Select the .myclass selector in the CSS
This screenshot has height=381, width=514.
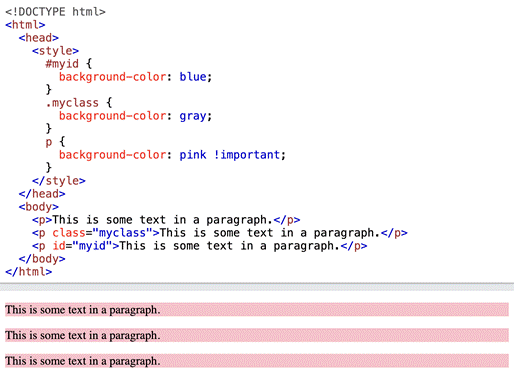(72, 103)
